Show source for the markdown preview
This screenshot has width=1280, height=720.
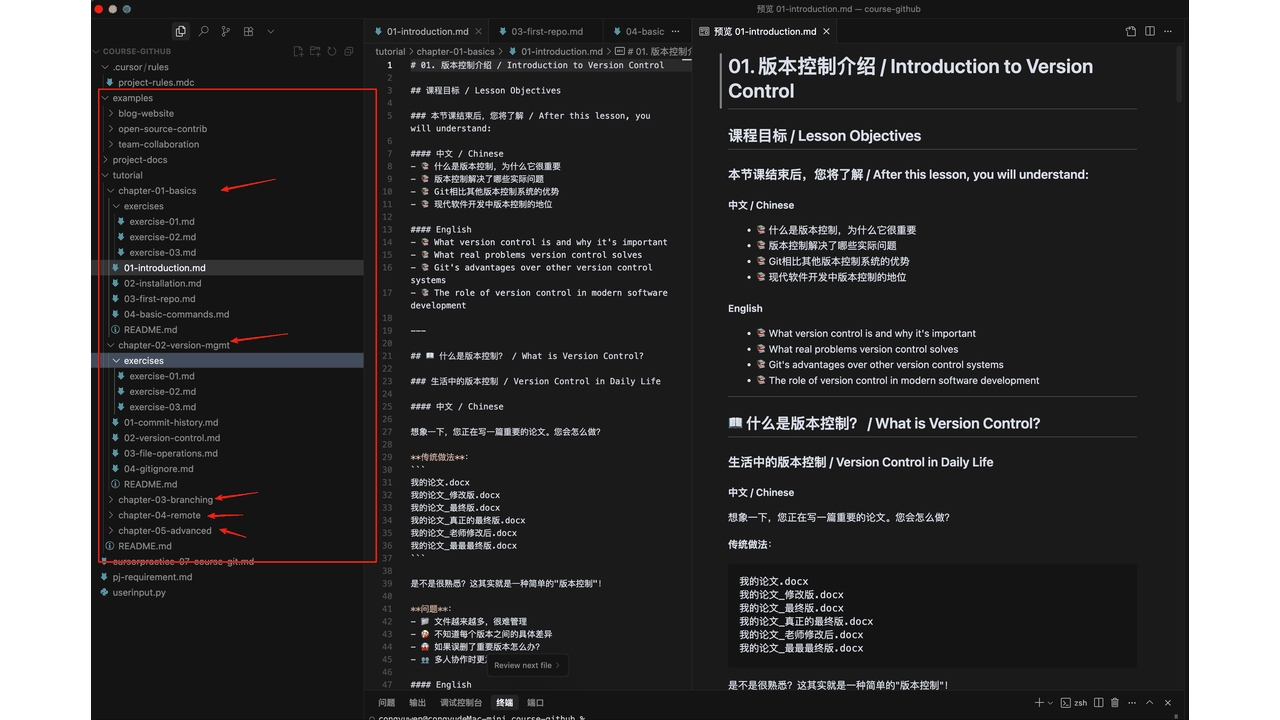[x=1131, y=32]
